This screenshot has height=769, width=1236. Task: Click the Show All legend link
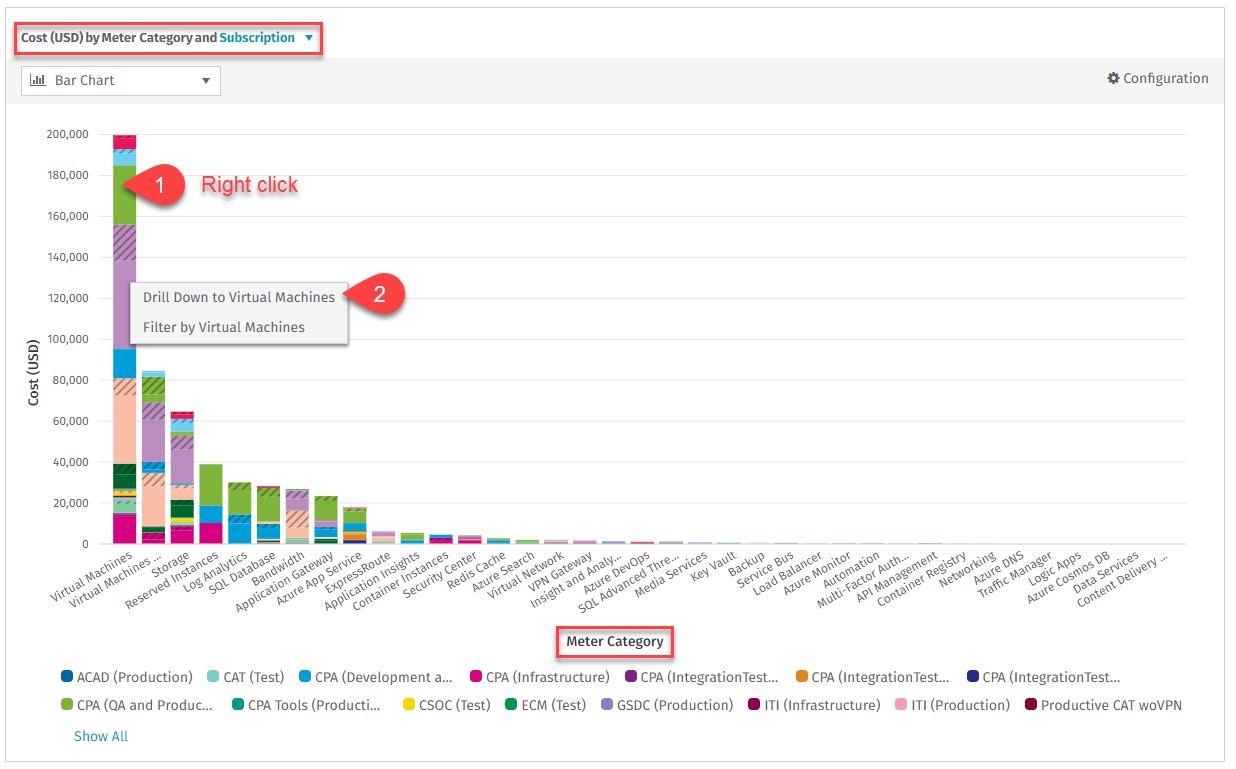[101, 736]
